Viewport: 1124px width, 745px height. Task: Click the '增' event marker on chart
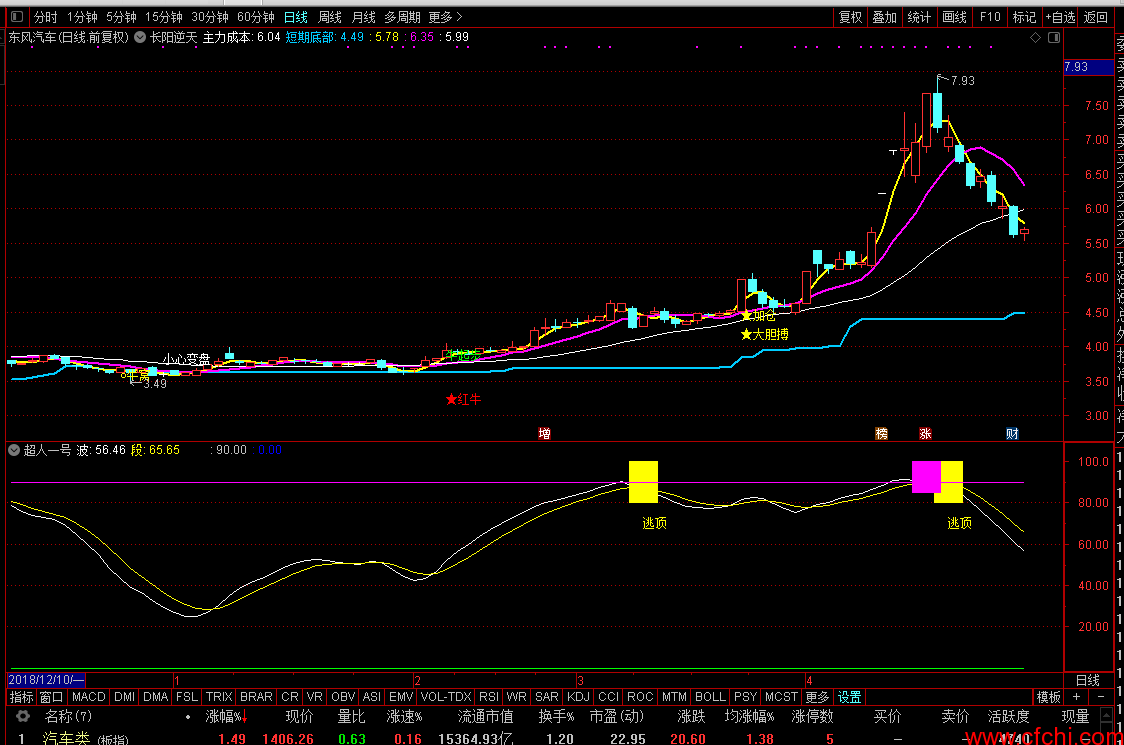coord(544,434)
